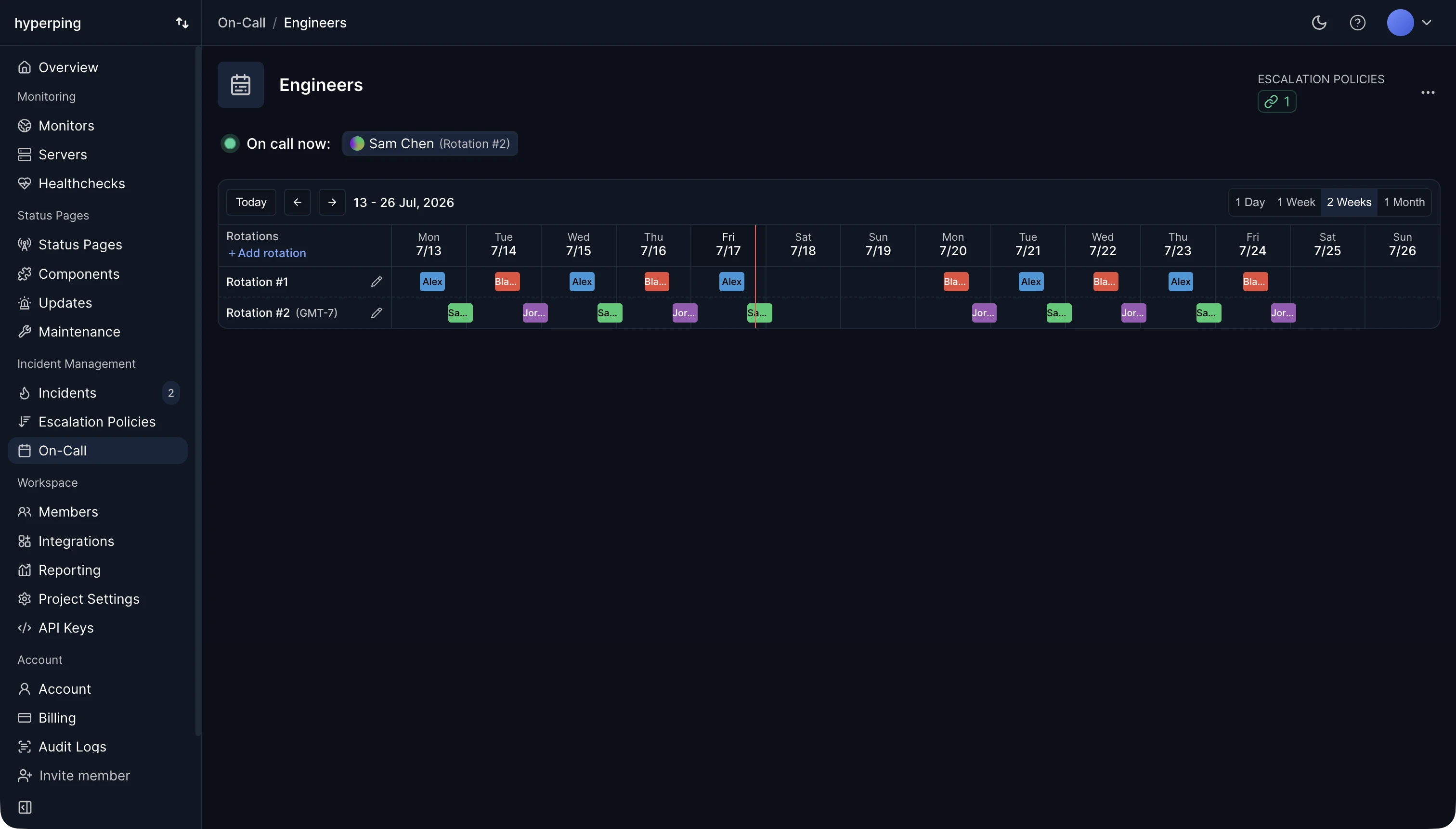Open the three-dots menu for Engineers schedule
Image resolution: width=1456 pixels, height=829 pixels.
tap(1428, 92)
